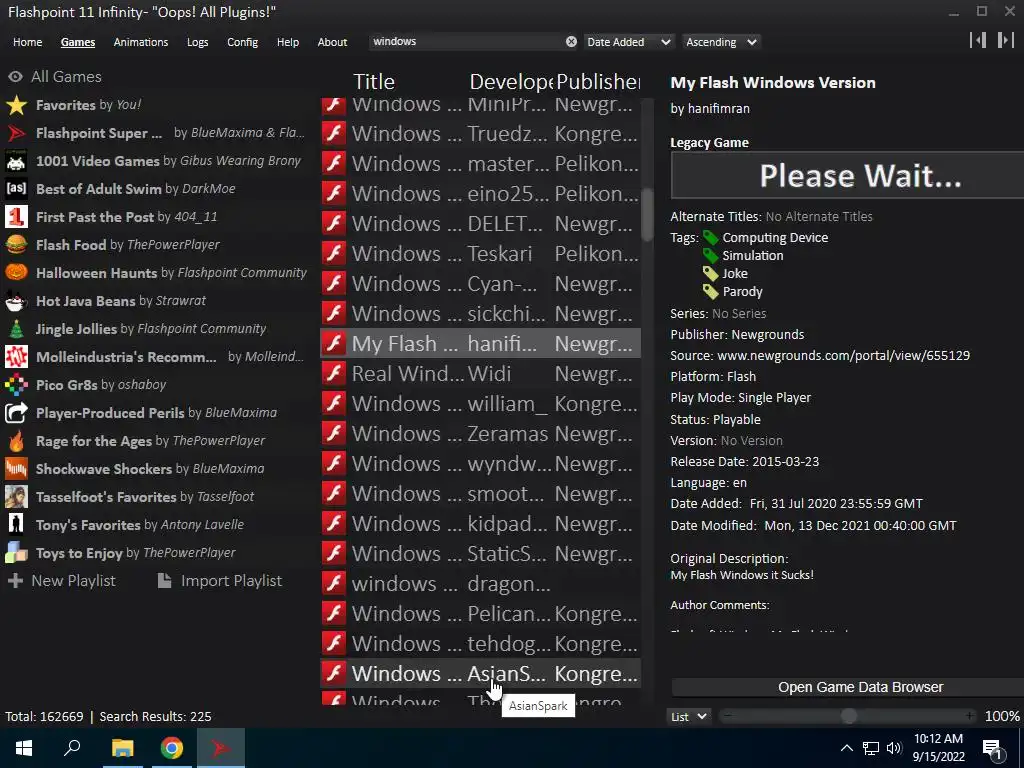Image resolution: width=1024 pixels, height=768 pixels.
Task: Sort list by Publisher column header
Action: 598,82
